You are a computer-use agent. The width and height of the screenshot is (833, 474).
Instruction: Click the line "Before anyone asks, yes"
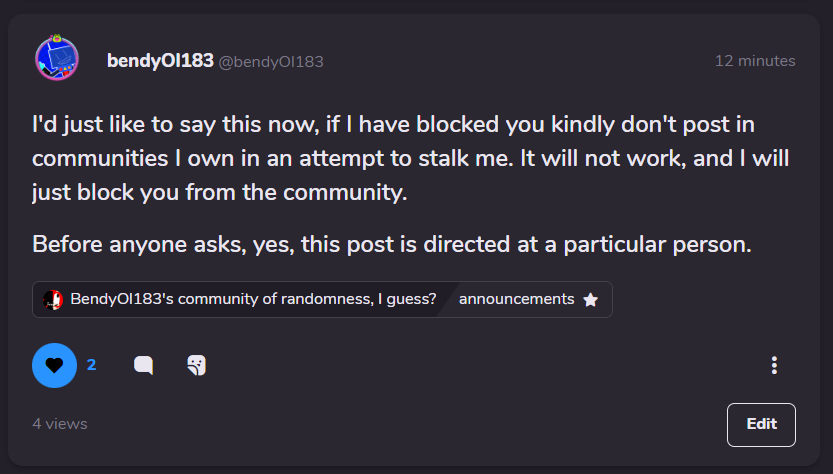point(392,244)
